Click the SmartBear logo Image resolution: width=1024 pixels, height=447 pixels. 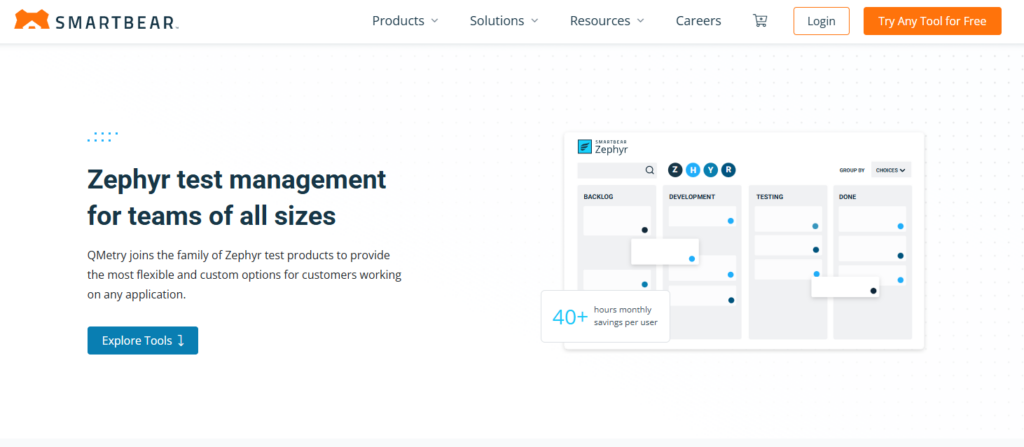(97, 20)
